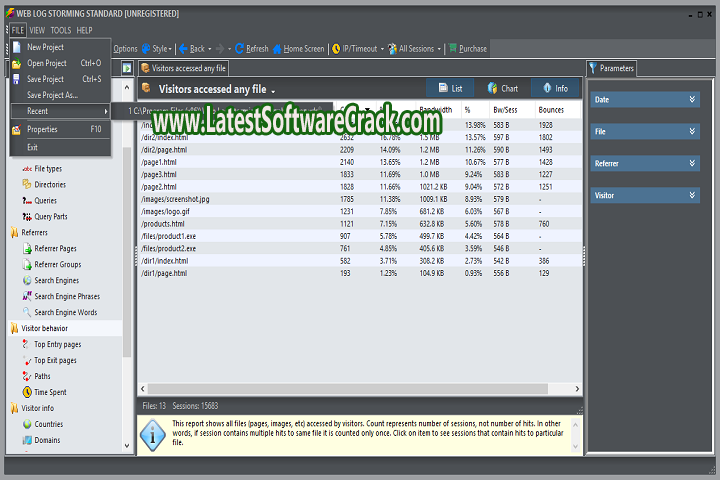Click the Search Engines globe icon
The width and height of the screenshot is (720, 480).
coord(27,280)
